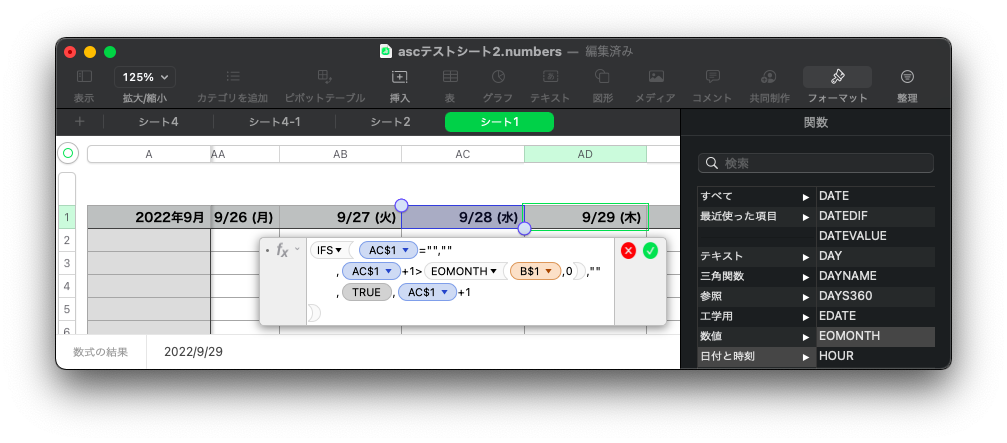
Task: Select column header A
Action: click(149, 154)
